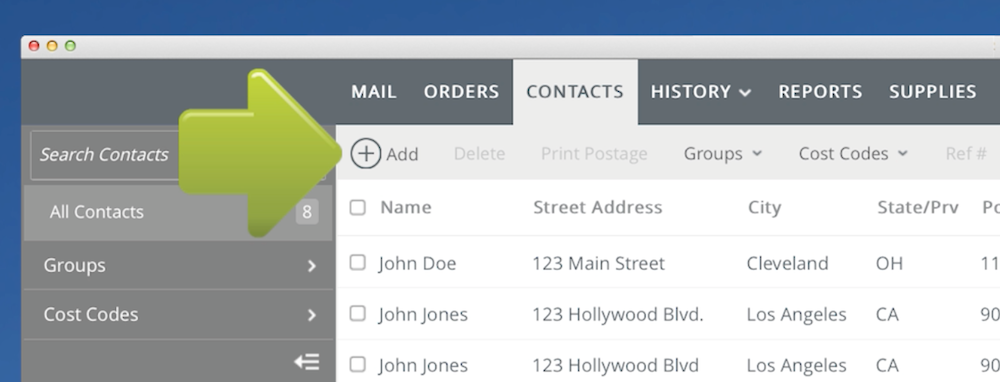Open the Cost Codes toolbar dropdown

coord(853,154)
